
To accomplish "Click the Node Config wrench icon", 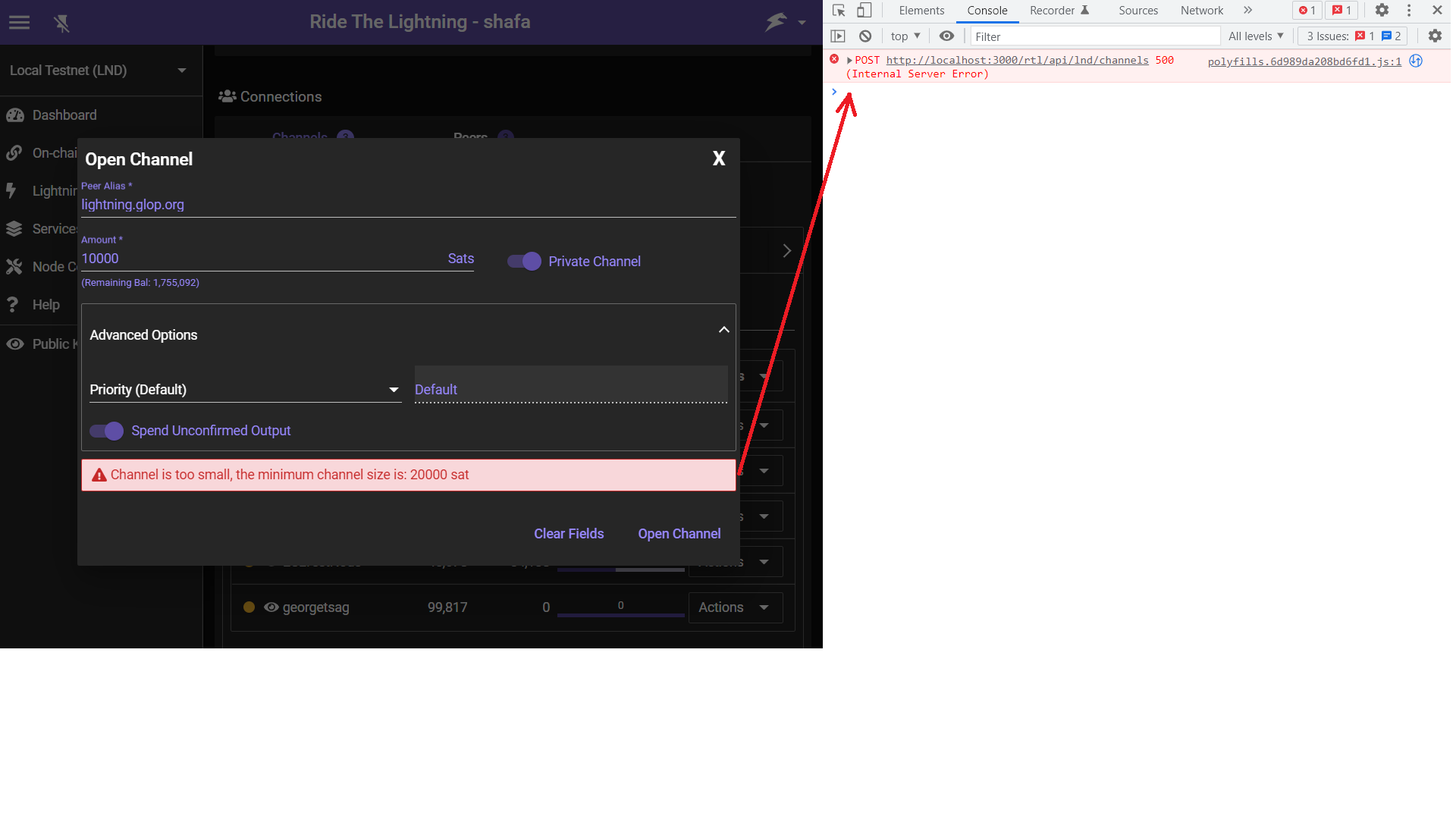I will tap(14, 266).
